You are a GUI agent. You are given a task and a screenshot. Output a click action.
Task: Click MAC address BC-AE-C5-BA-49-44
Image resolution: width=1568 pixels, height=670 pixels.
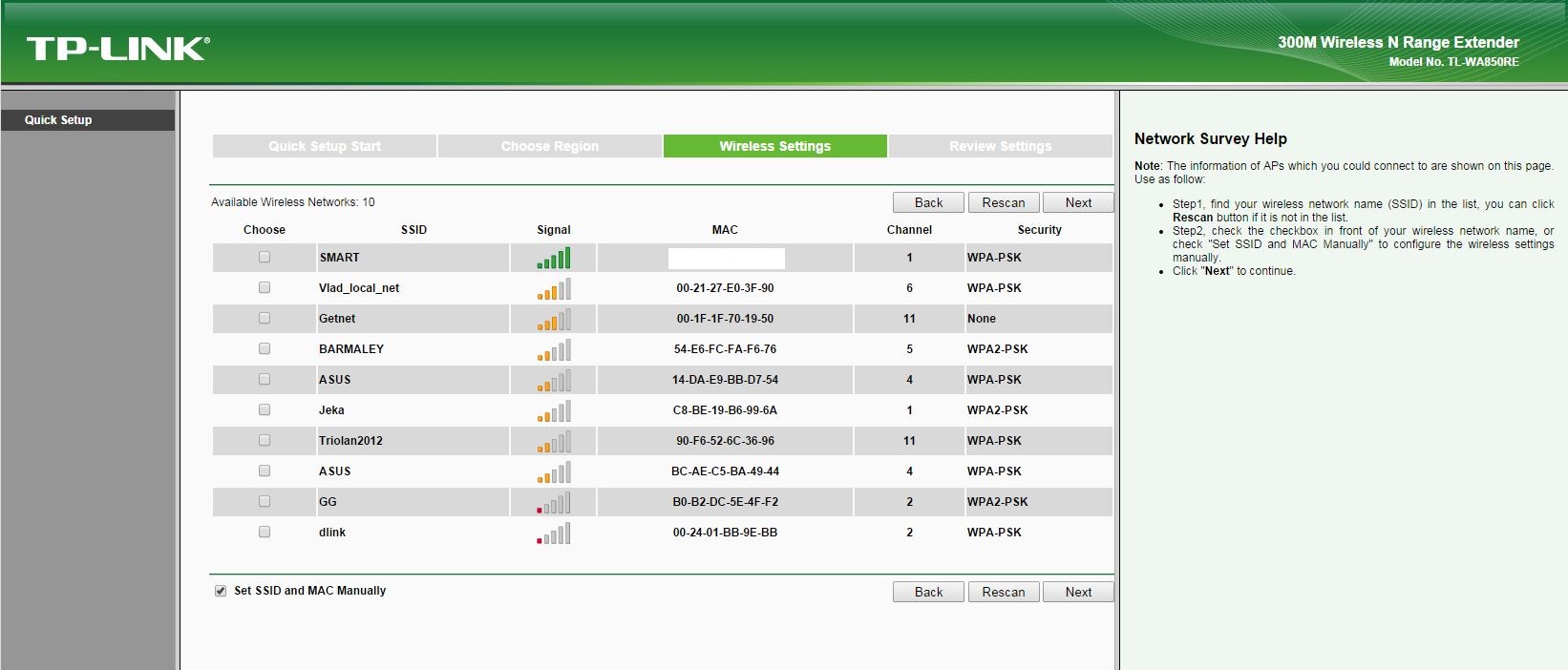tap(725, 471)
